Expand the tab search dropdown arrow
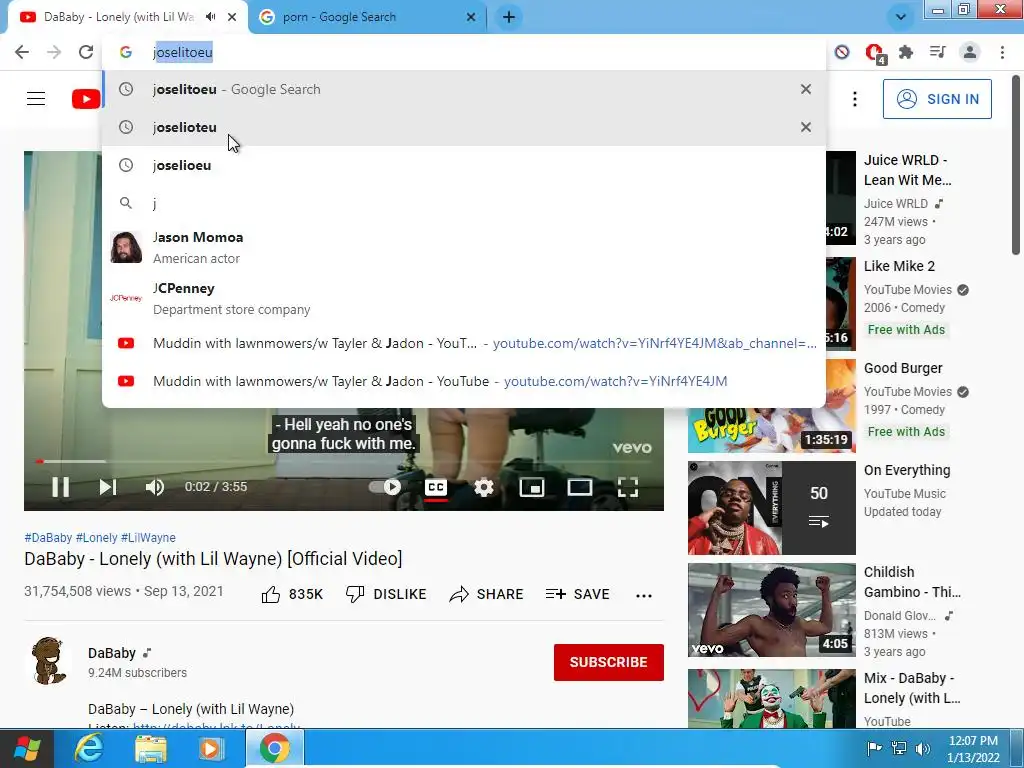Viewport: 1024px width, 768px height. point(901,17)
